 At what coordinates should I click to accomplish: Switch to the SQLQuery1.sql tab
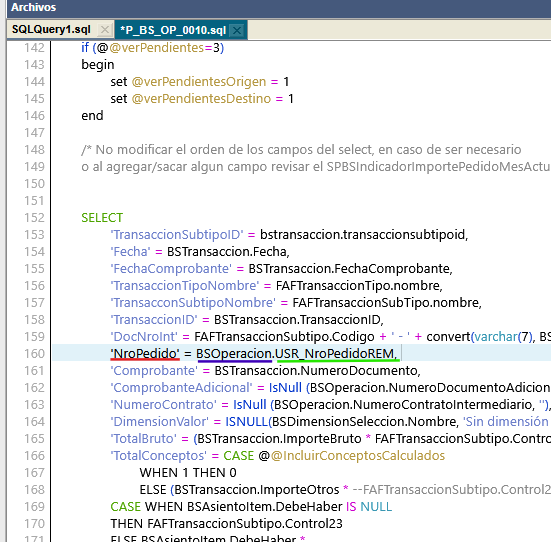51,30
